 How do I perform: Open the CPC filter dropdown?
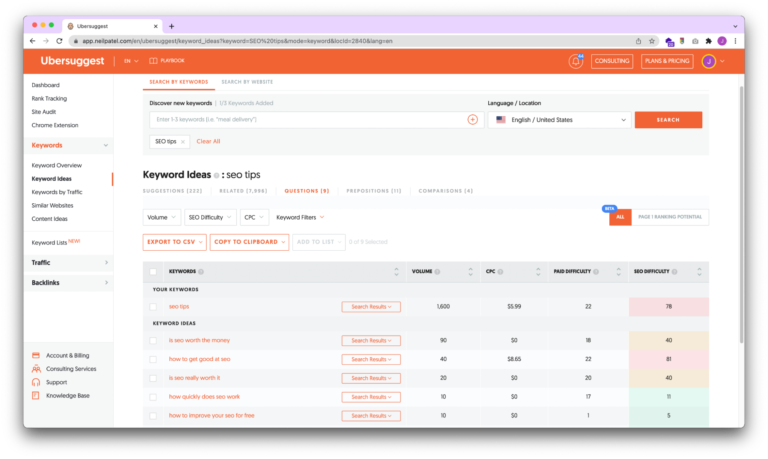click(254, 217)
